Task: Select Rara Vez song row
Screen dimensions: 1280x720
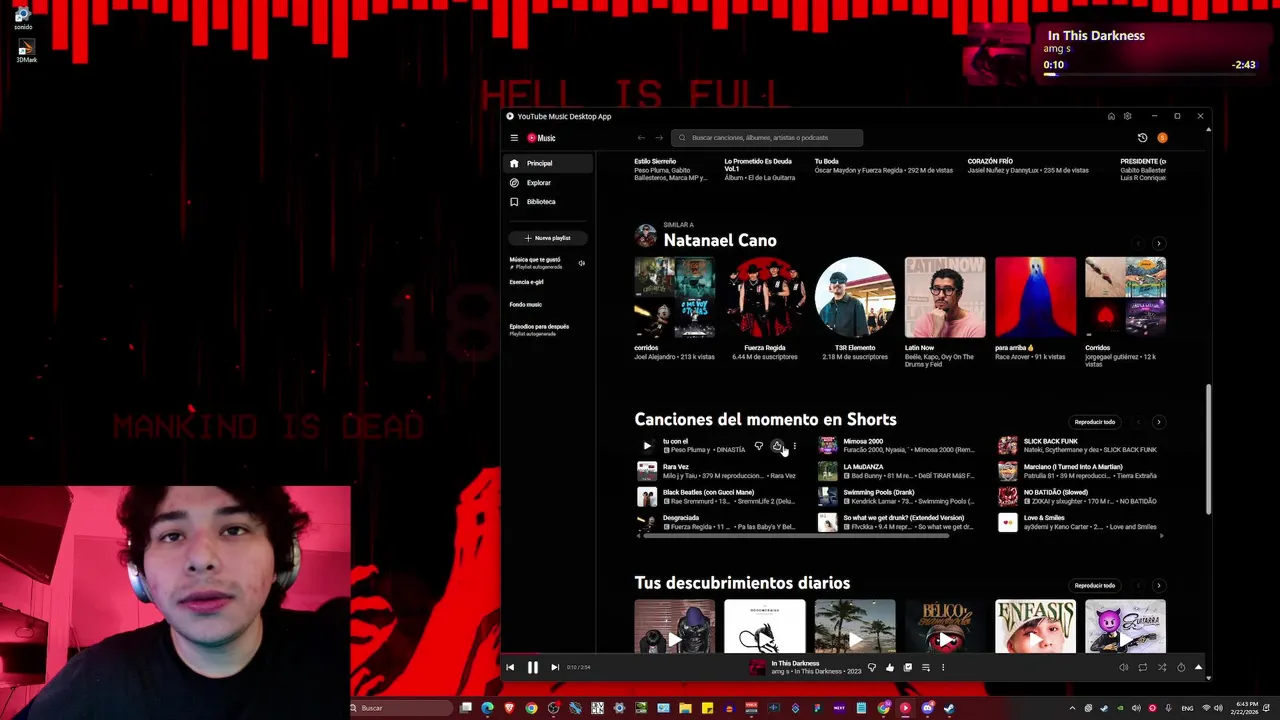Action: [x=716, y=471]
